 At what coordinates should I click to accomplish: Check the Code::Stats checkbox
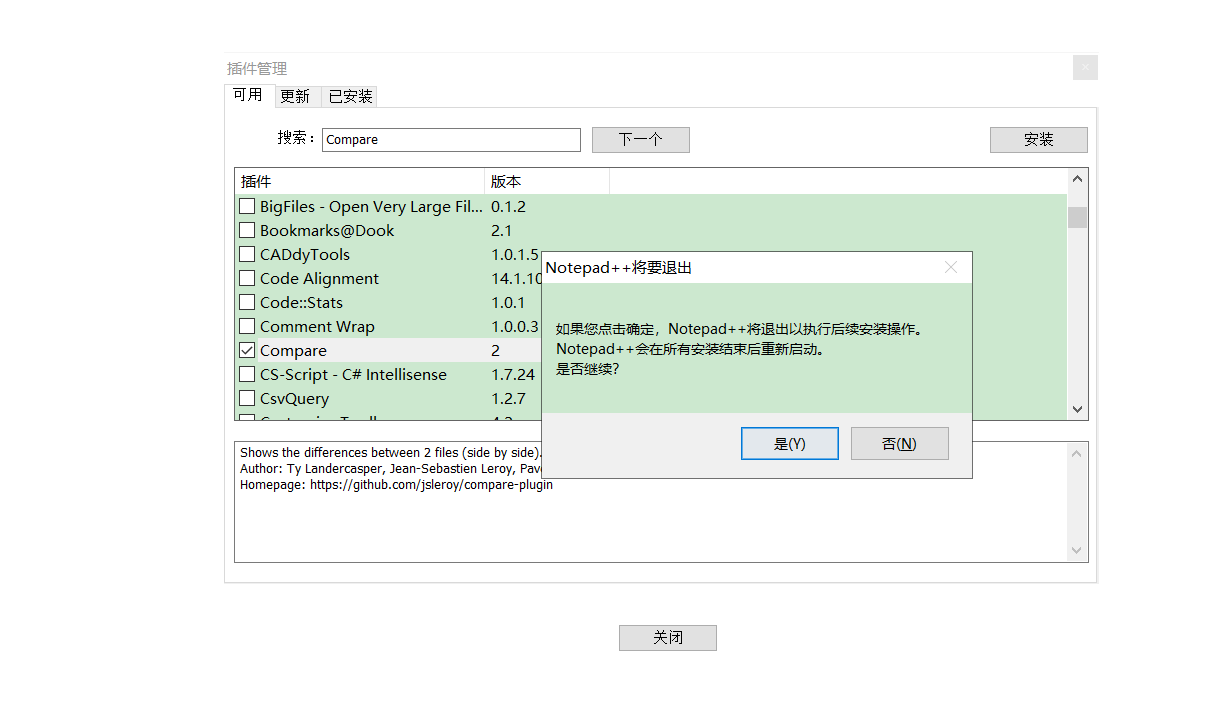[247, 303]
